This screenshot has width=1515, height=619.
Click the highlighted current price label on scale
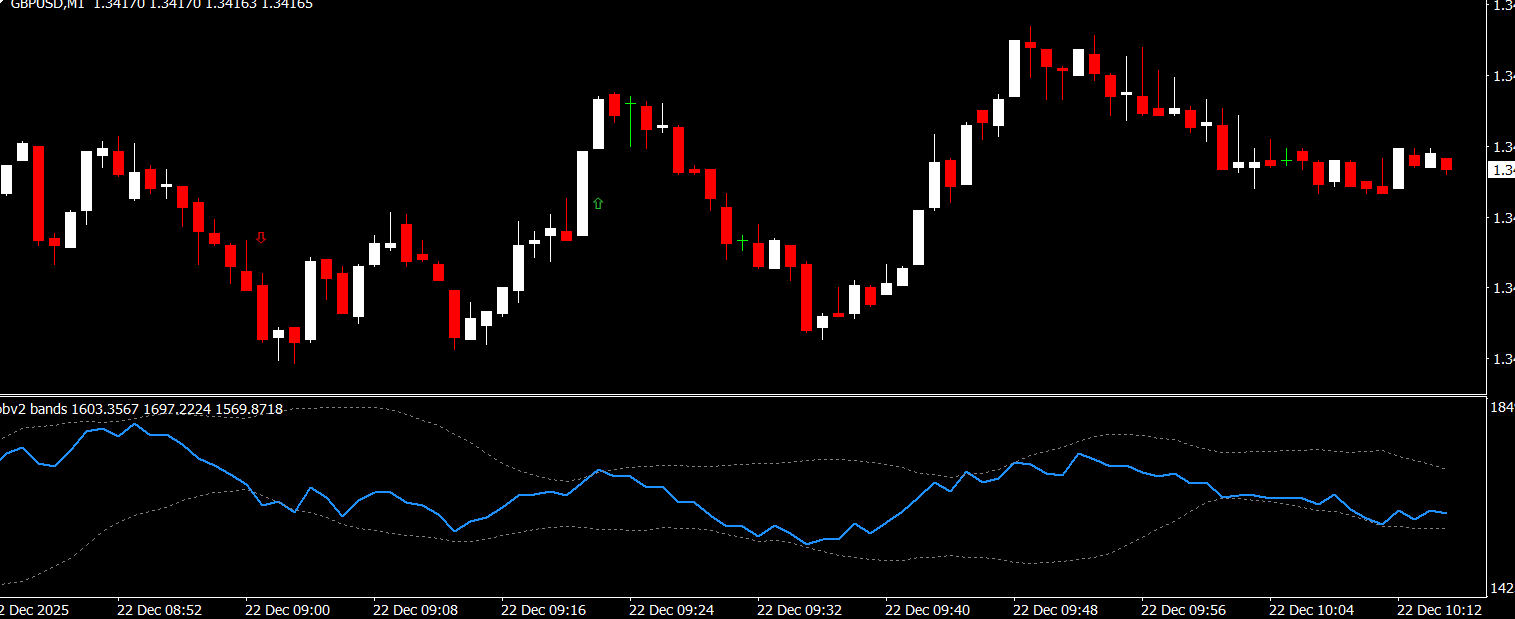coord(1502,171)
